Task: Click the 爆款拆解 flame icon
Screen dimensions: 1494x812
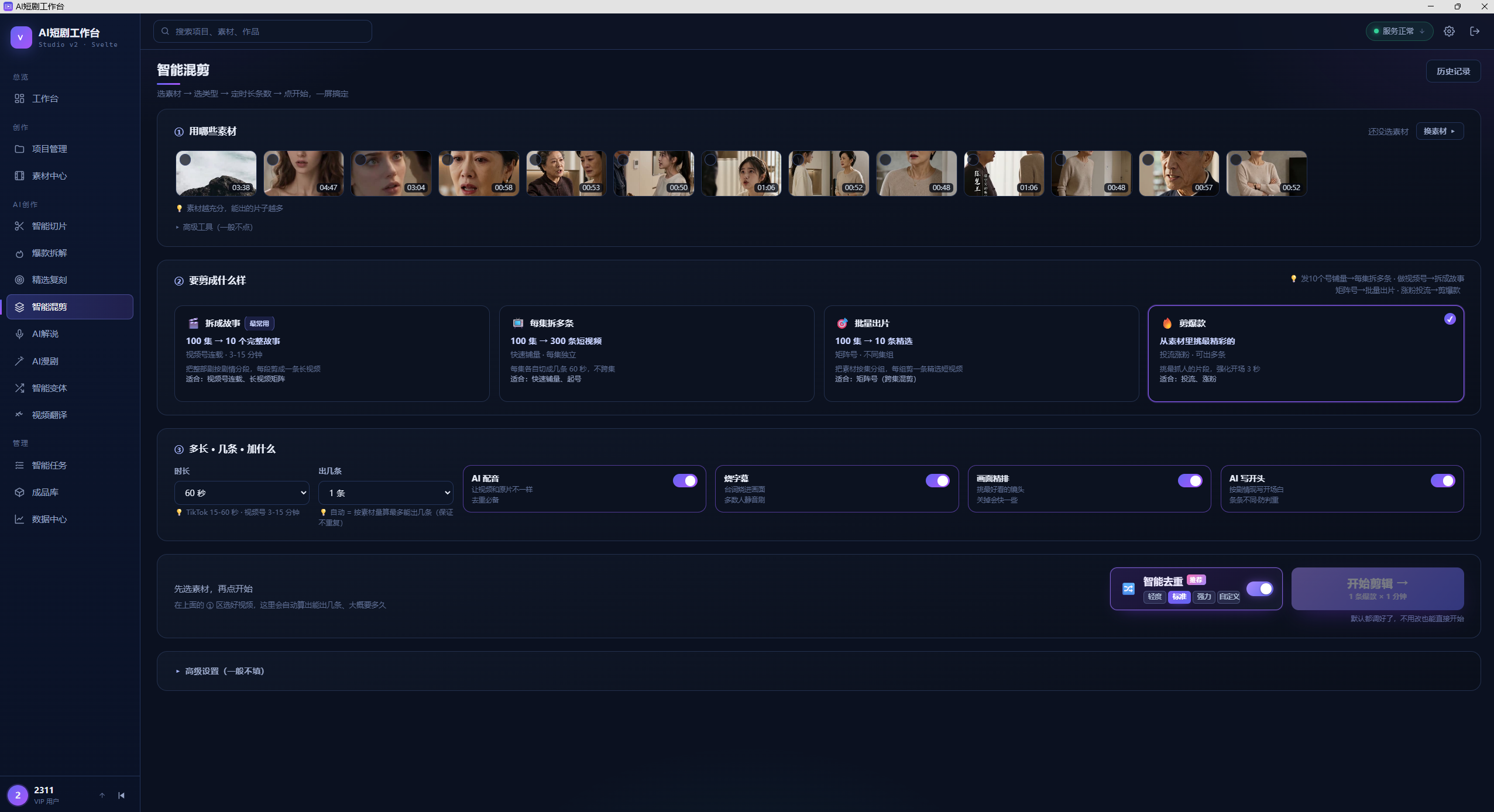Action: 19,253
